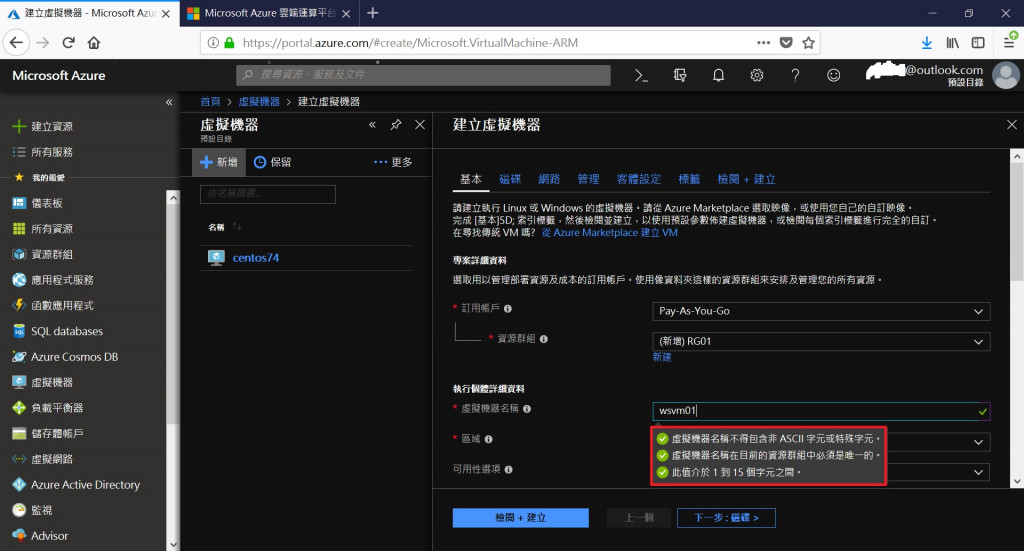This screenshot has height=551, width=1024.
Task: Switch to the 磁碟 tab
Action: point(510,179)
